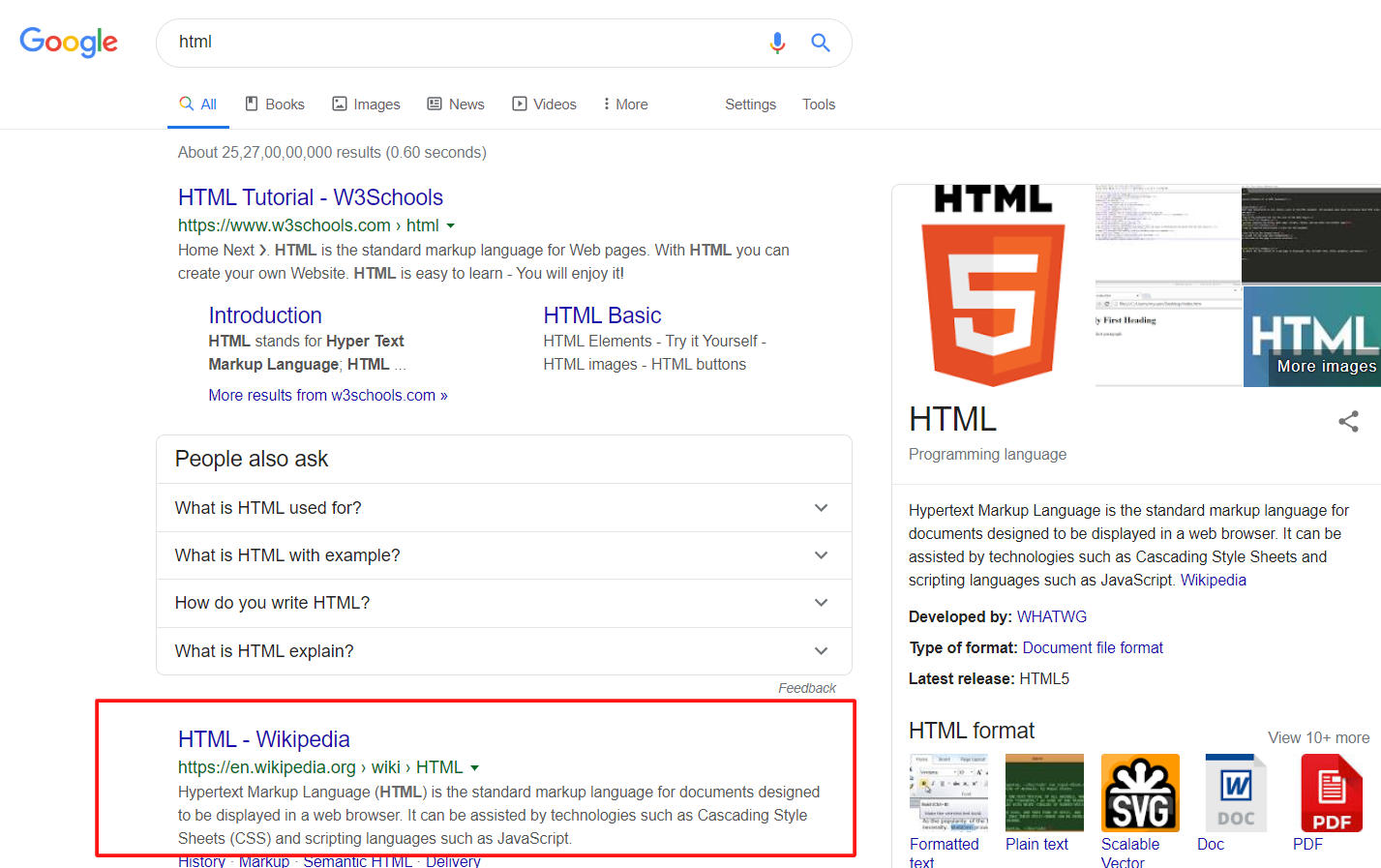Open the dark terminal code thumbnail
This screenshot has width=1381, height=868.
click(1311, 234)
